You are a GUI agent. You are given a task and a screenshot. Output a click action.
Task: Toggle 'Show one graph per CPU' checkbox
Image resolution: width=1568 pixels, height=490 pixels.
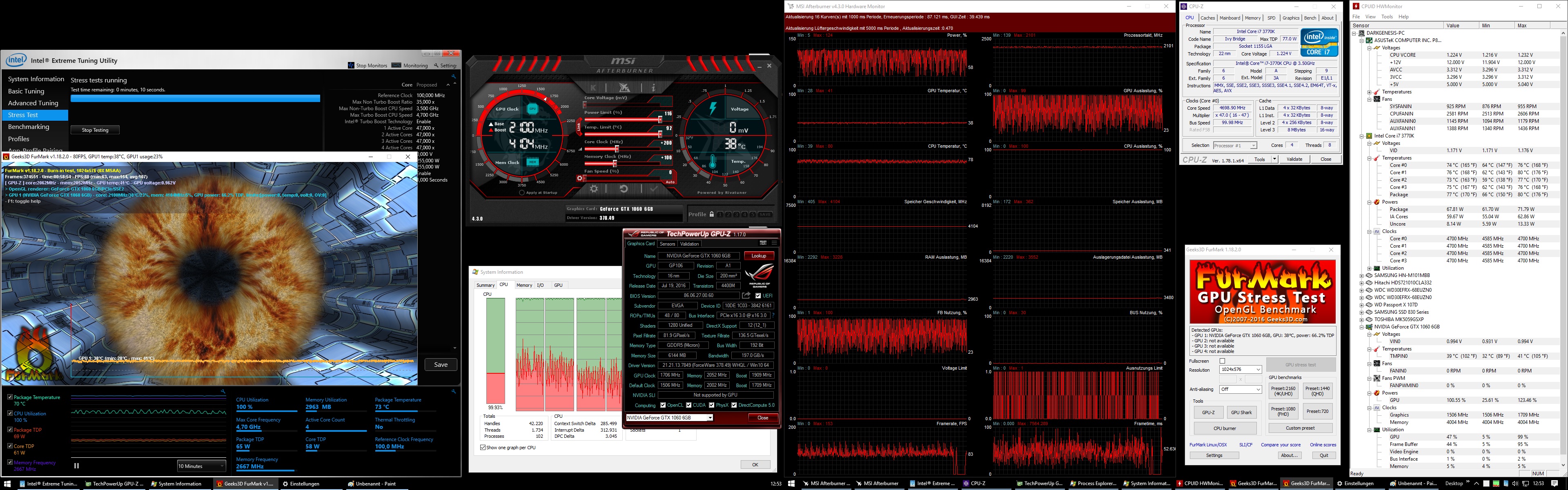coord(483,448)
